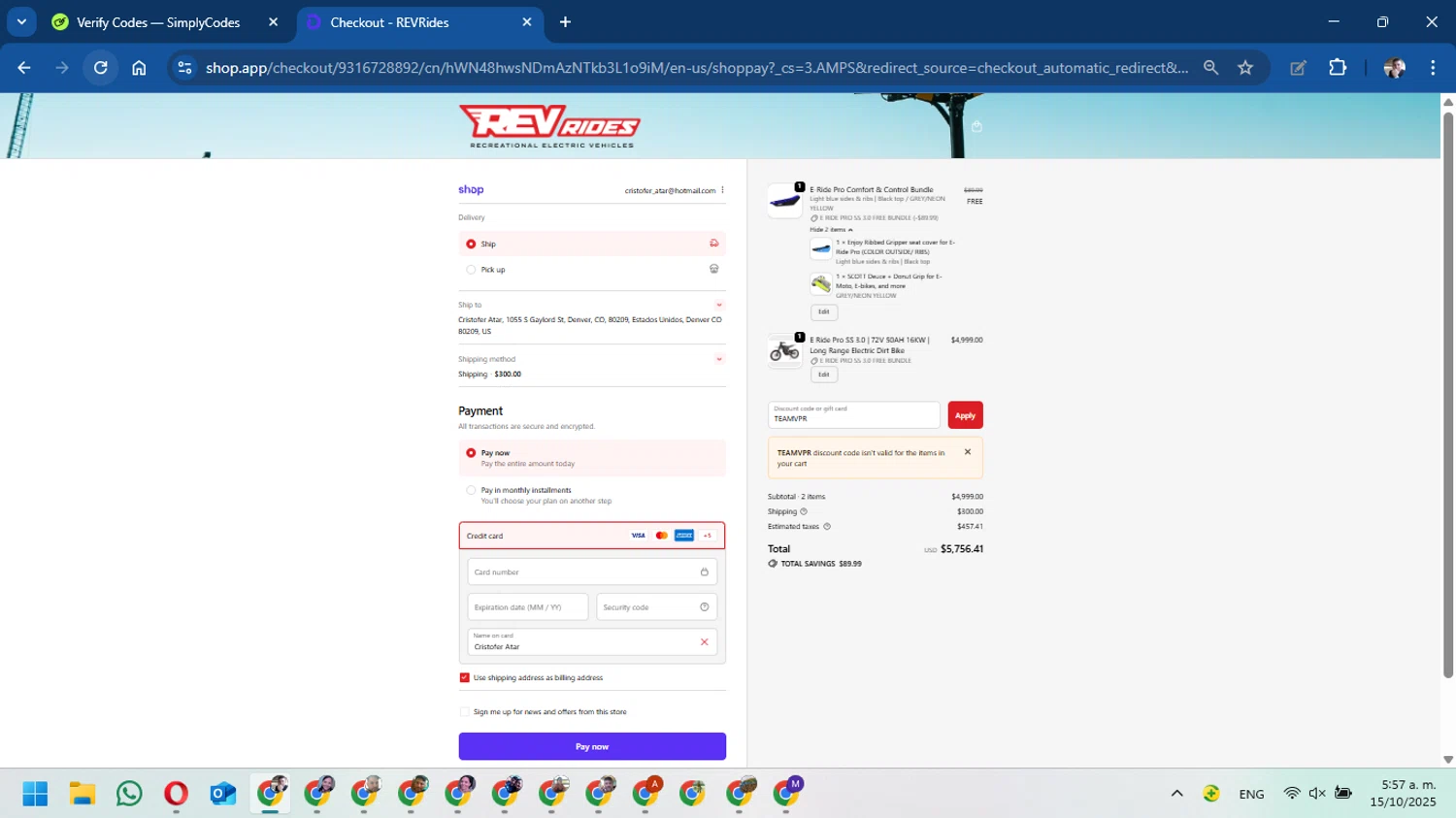Image resolution: width=1456 pixels, height=818 pixels.
Task: Click the Estimated taxes info icon
Action: (x=827, y=527)
